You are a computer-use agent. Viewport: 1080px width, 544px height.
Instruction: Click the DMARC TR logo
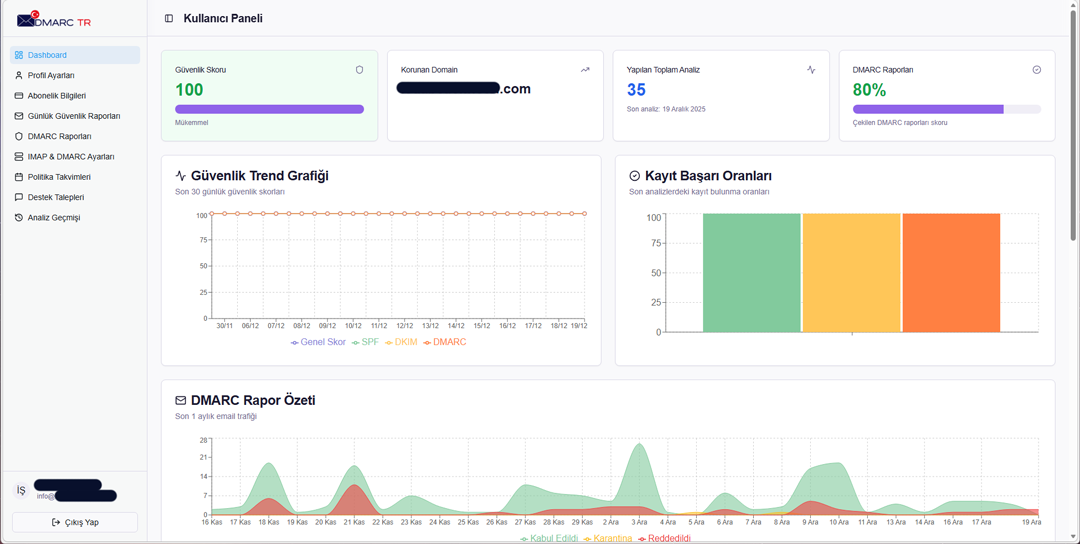54,20
